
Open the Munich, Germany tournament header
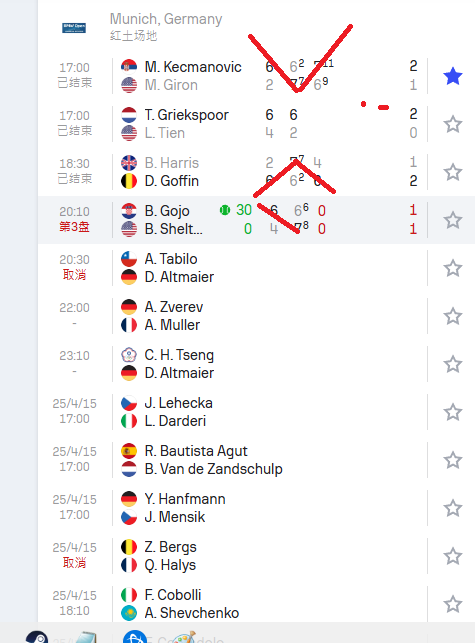[x=166, y=19]
